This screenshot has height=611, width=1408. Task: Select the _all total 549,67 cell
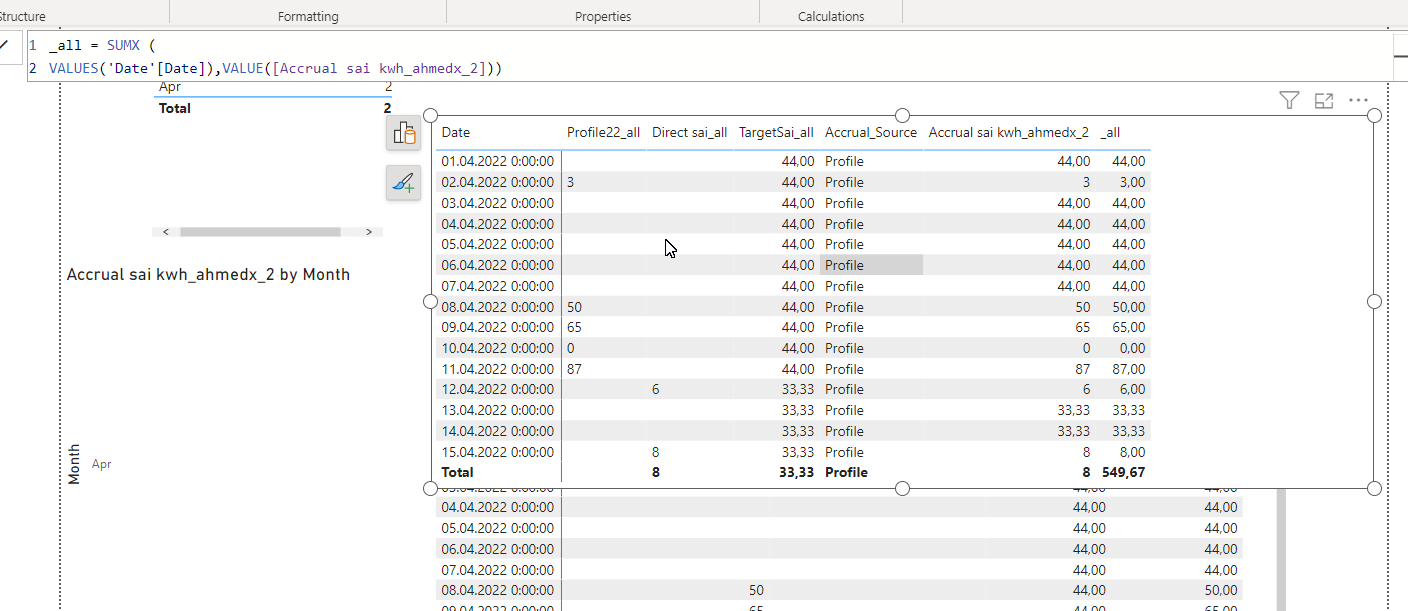(x=1124, y=472)
